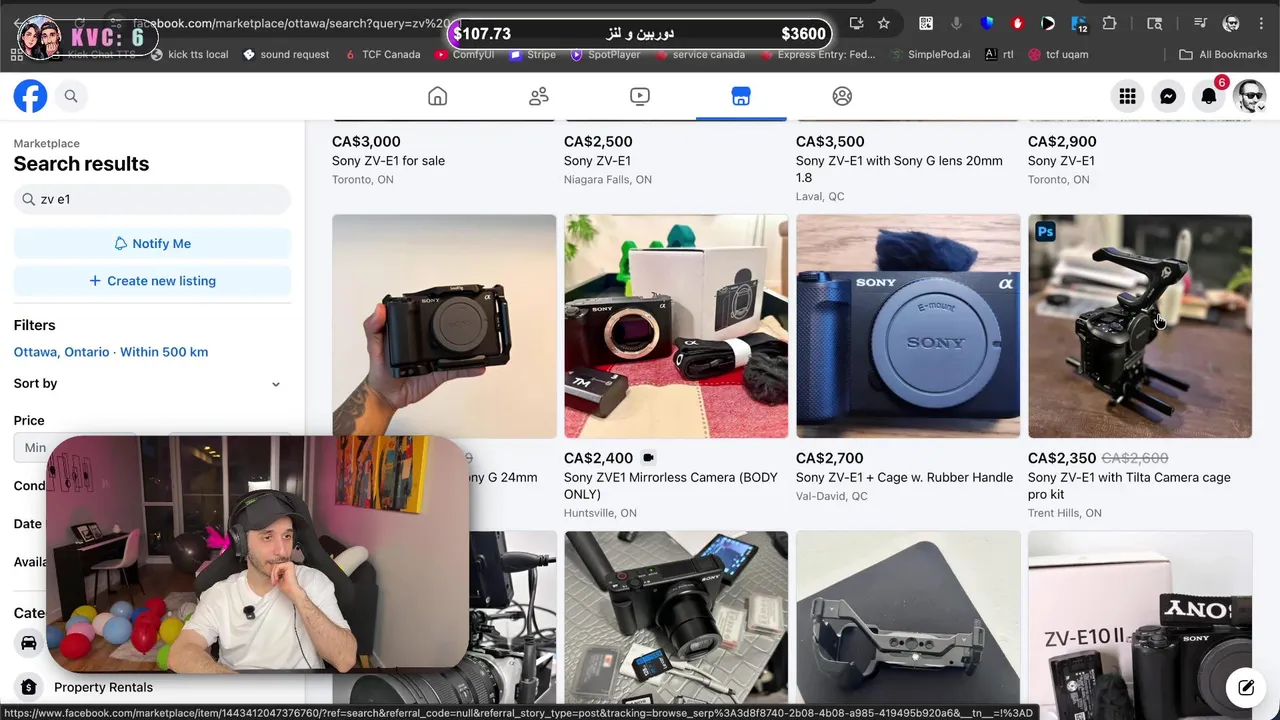Click the video icon beside CA$2,400

click(648, 458)
